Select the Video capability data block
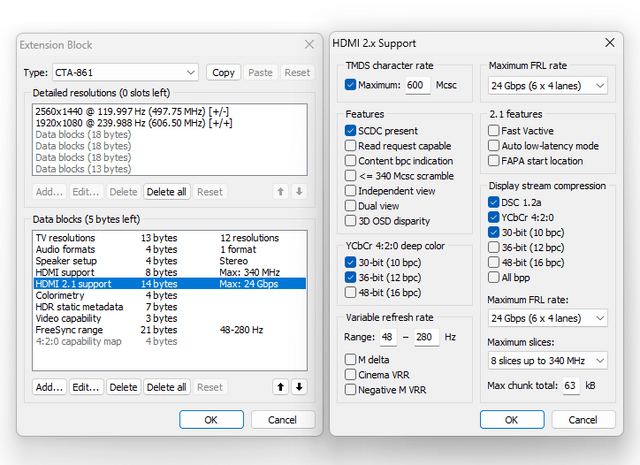This screenshot has width=640, height=465. coord(169,318)
